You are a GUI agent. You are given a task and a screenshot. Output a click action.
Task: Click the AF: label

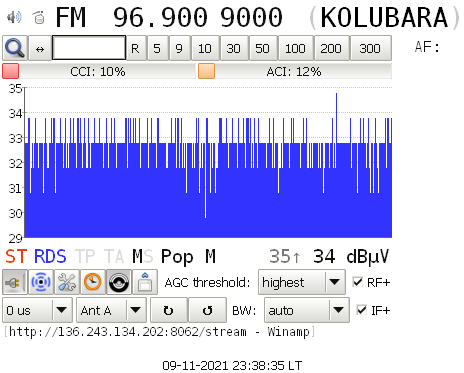tap(427, 47)
